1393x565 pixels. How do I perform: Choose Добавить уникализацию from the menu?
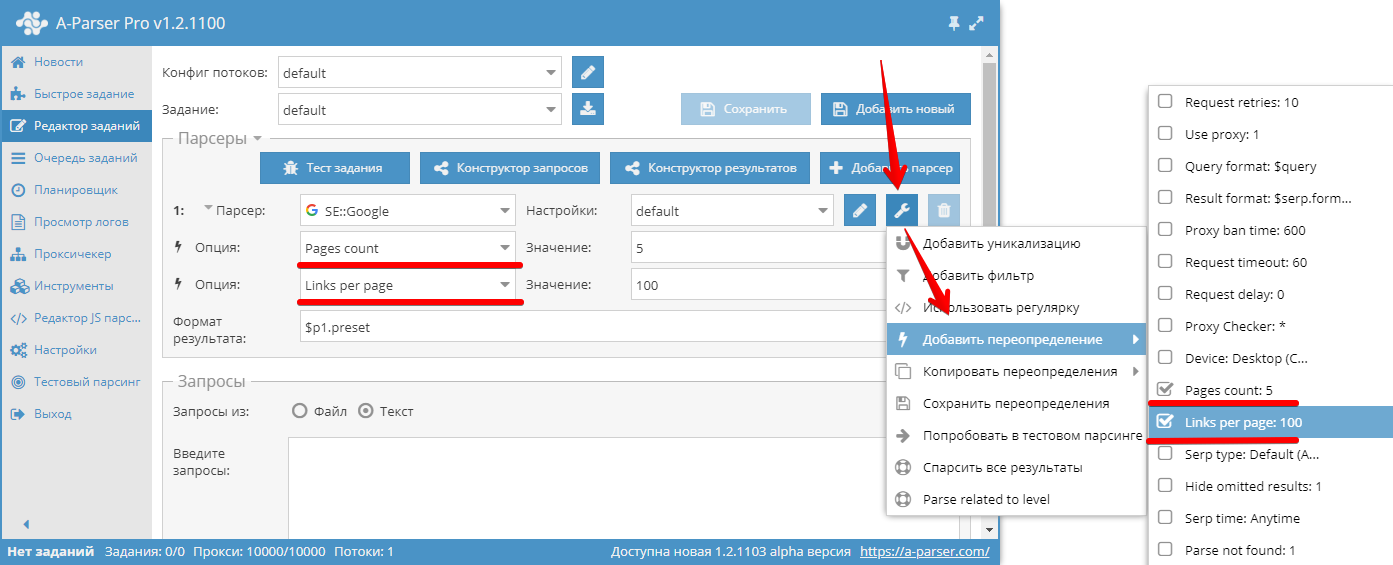coord(1016,243)
